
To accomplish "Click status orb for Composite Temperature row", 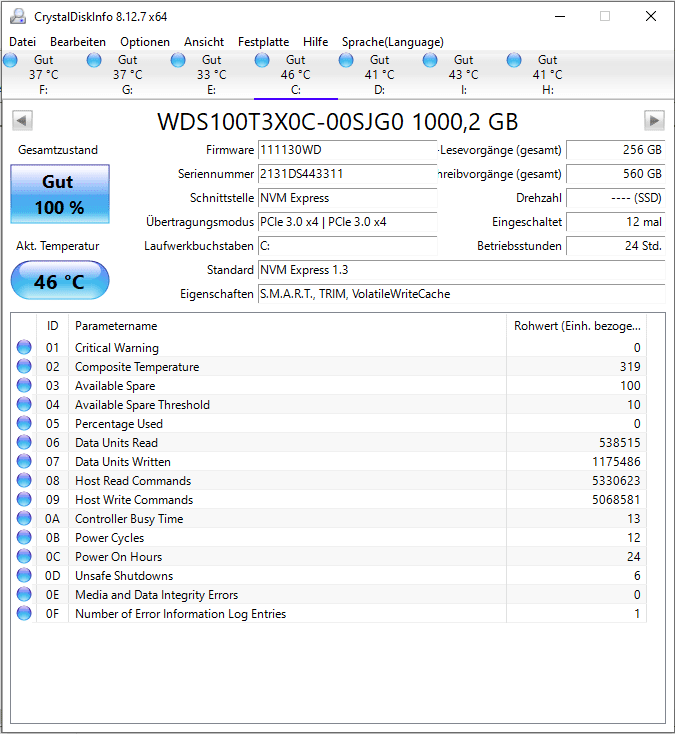I will tap(24, 366).
